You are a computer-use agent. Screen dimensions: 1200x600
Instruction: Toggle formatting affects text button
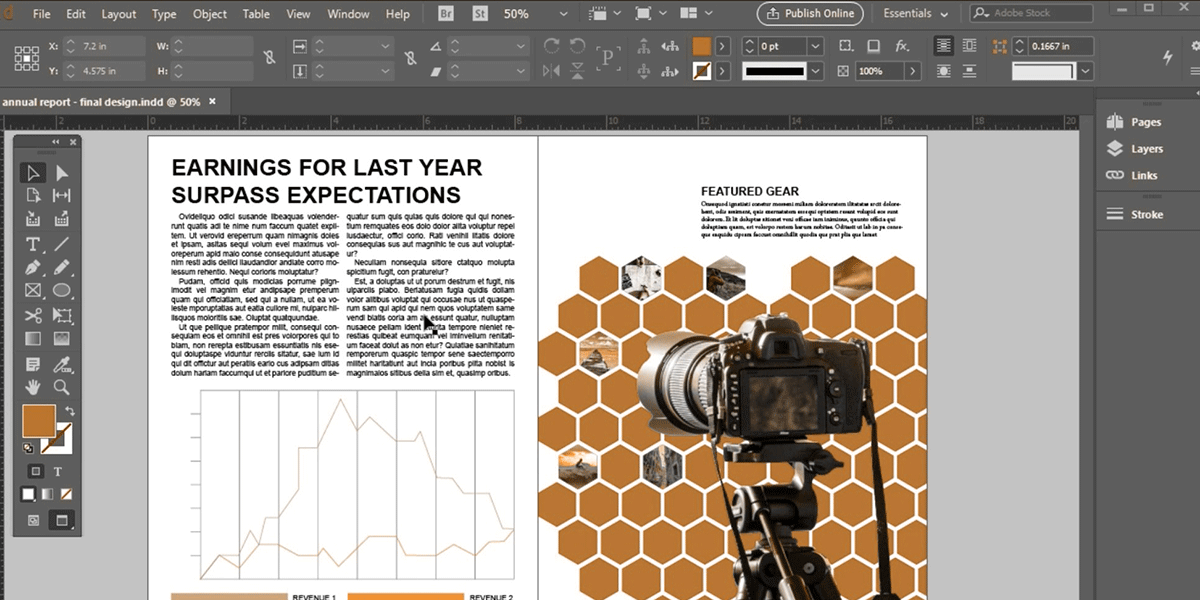58,471
